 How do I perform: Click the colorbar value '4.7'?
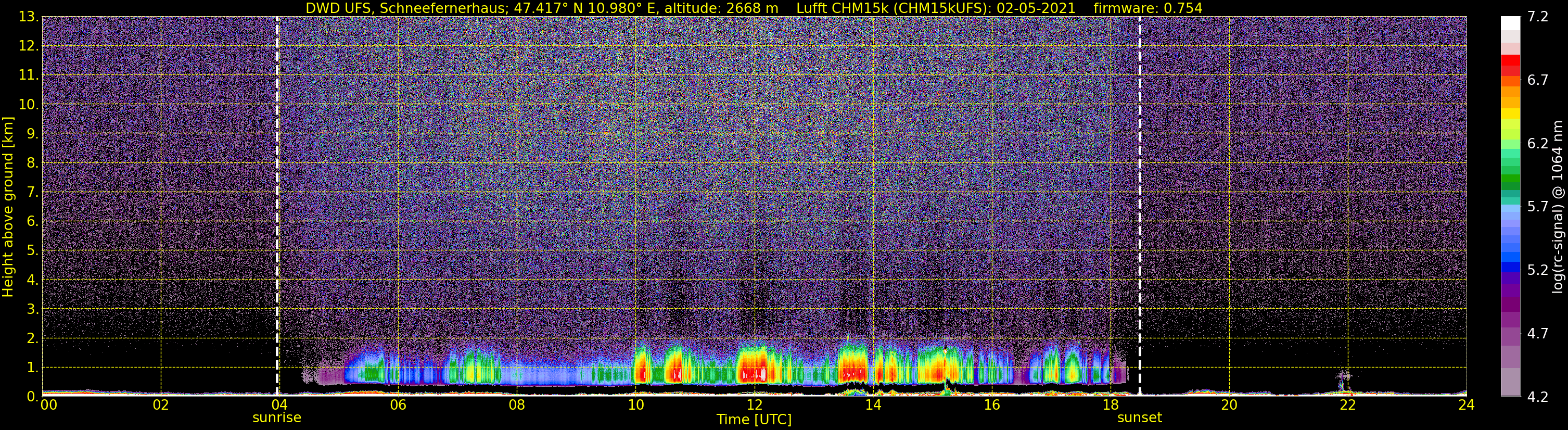(x=1538, y=334)
